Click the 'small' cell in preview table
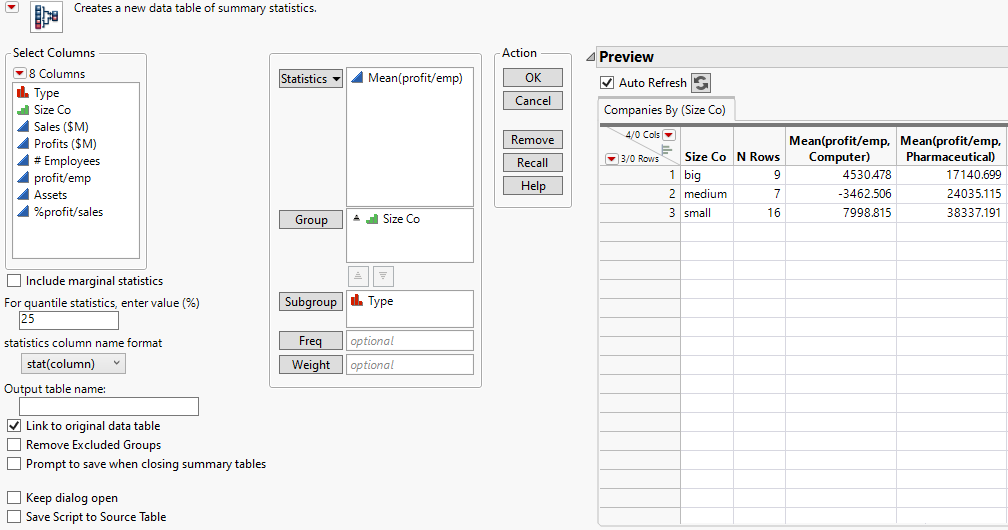The width and height of the screenshot is (1008, 530). 706,213
